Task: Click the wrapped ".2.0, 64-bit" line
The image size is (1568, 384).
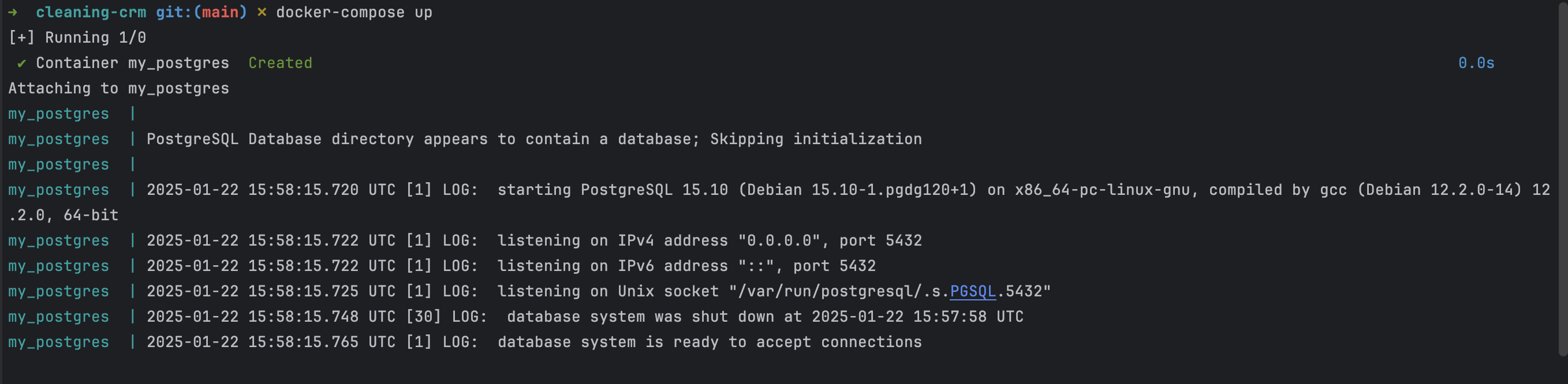Action: pos(64,215)
